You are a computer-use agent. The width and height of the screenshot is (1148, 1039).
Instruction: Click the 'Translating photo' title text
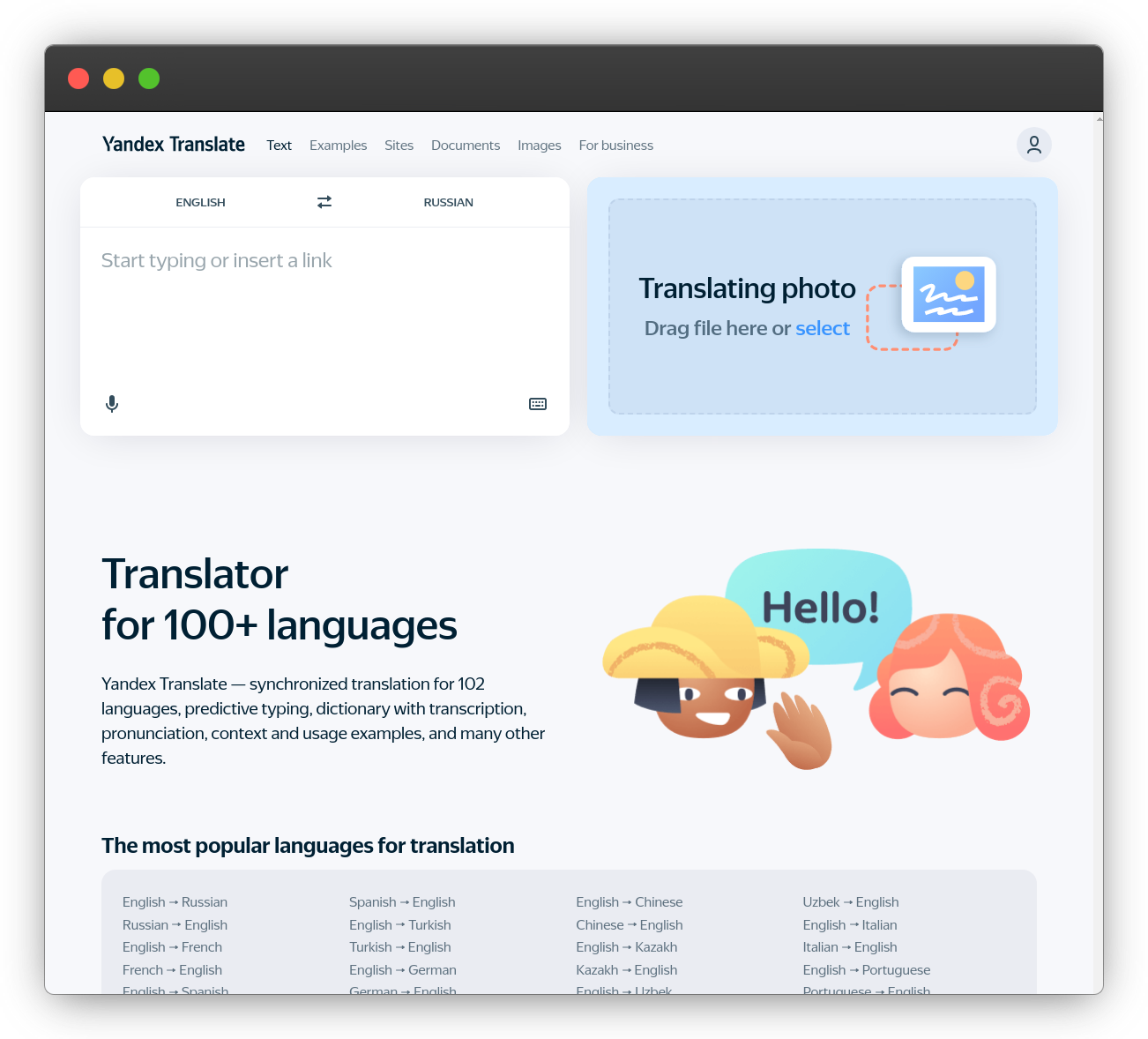coord(748,288)
